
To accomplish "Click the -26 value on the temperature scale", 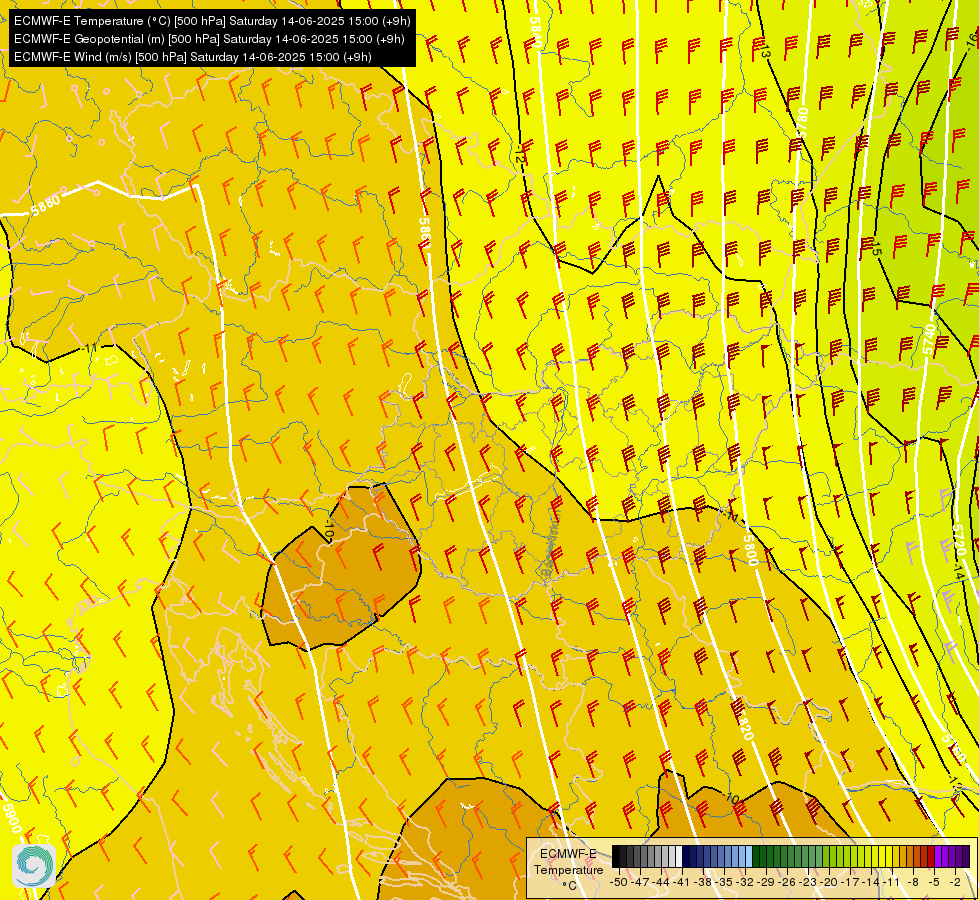I will pyautogui.click(x=787, y=882).
